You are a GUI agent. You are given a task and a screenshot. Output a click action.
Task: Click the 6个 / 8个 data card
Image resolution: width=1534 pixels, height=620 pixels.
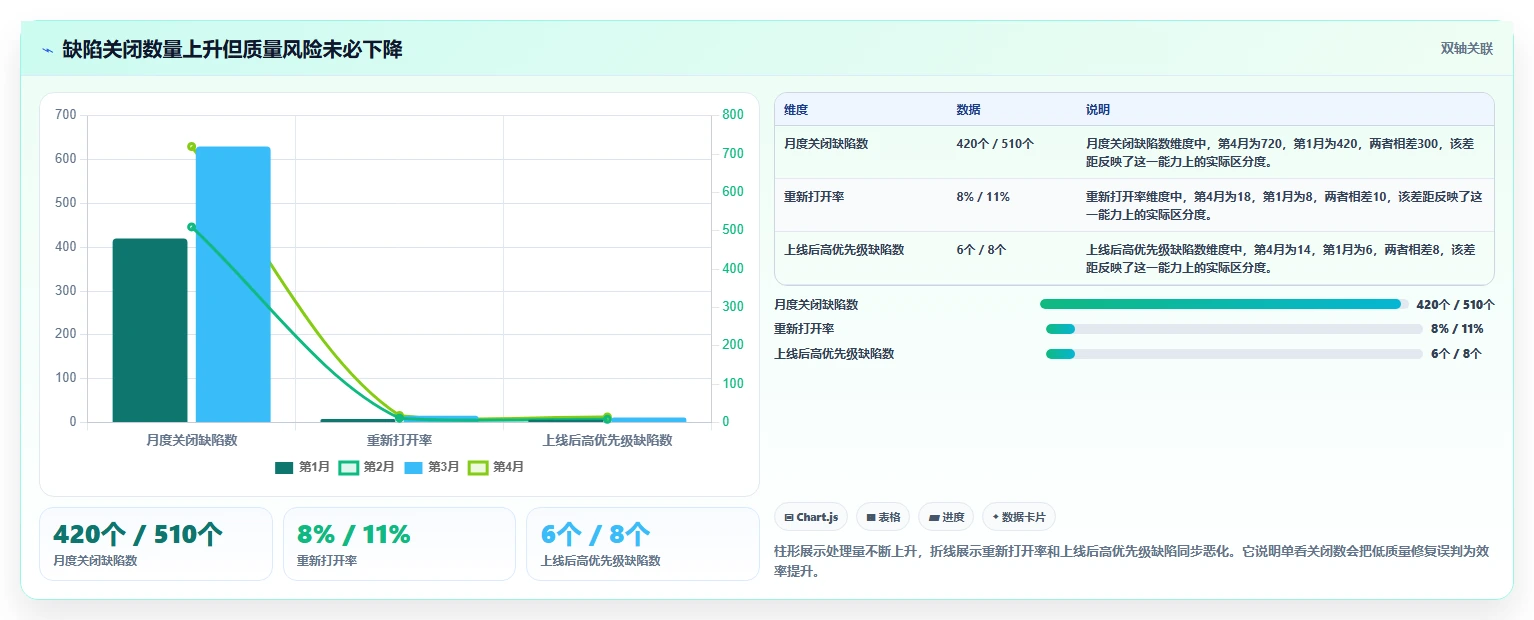click(643, 544)
